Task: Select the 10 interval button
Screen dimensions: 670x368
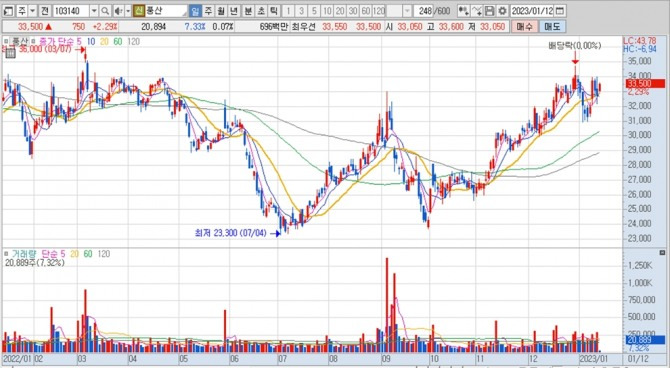Action: point(327,11)
